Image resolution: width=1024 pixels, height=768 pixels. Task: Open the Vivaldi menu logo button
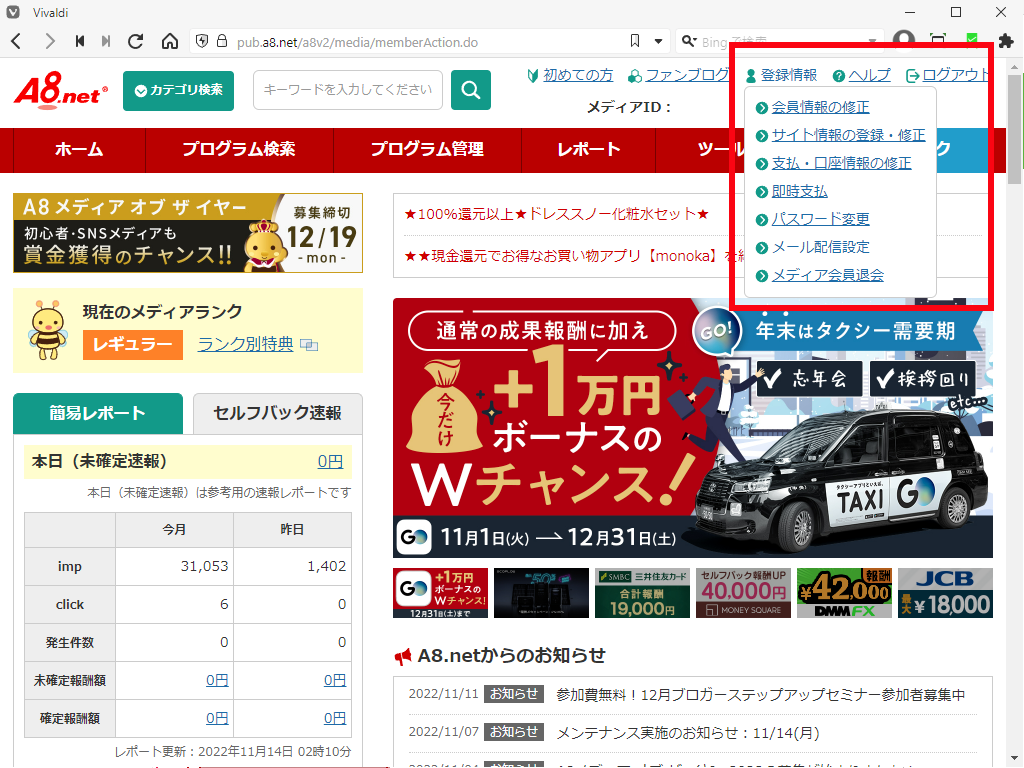12,12
